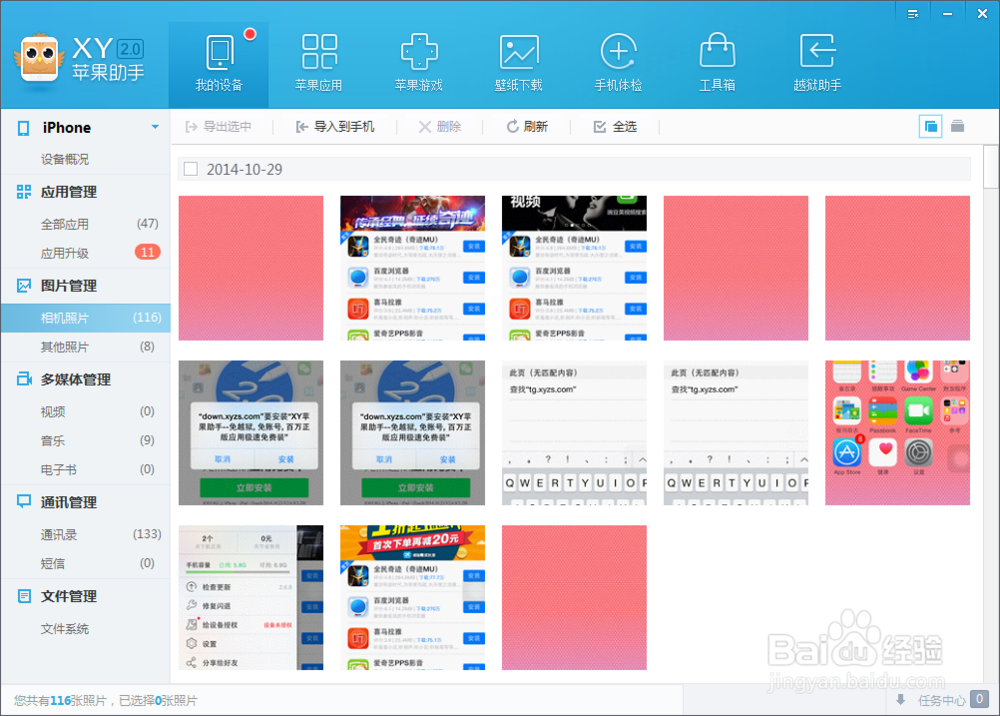Click 导入到手机 import button
The height and width of the screenshot is (716, 1000).
[335, 127]
